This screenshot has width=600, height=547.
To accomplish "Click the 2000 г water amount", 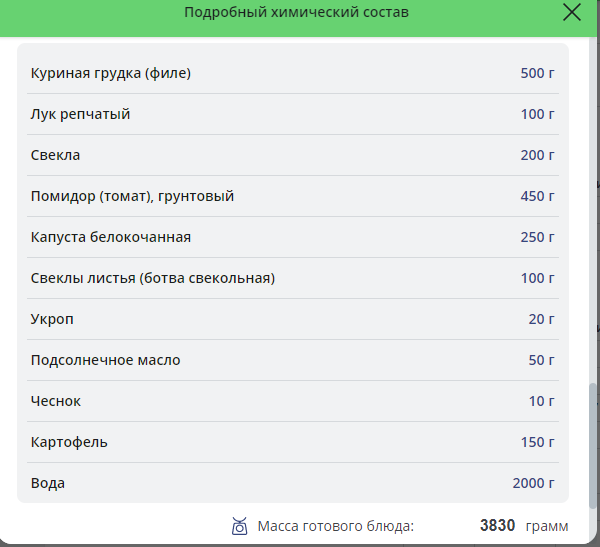I will [533, 483].
